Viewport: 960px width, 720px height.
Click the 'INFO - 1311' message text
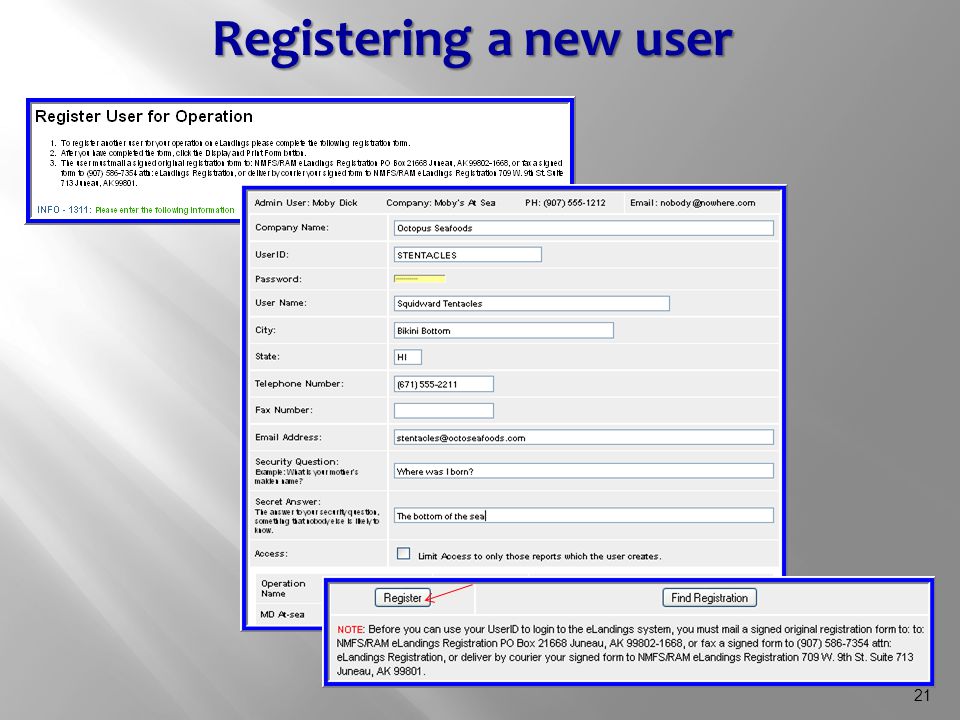coord(135,210)
